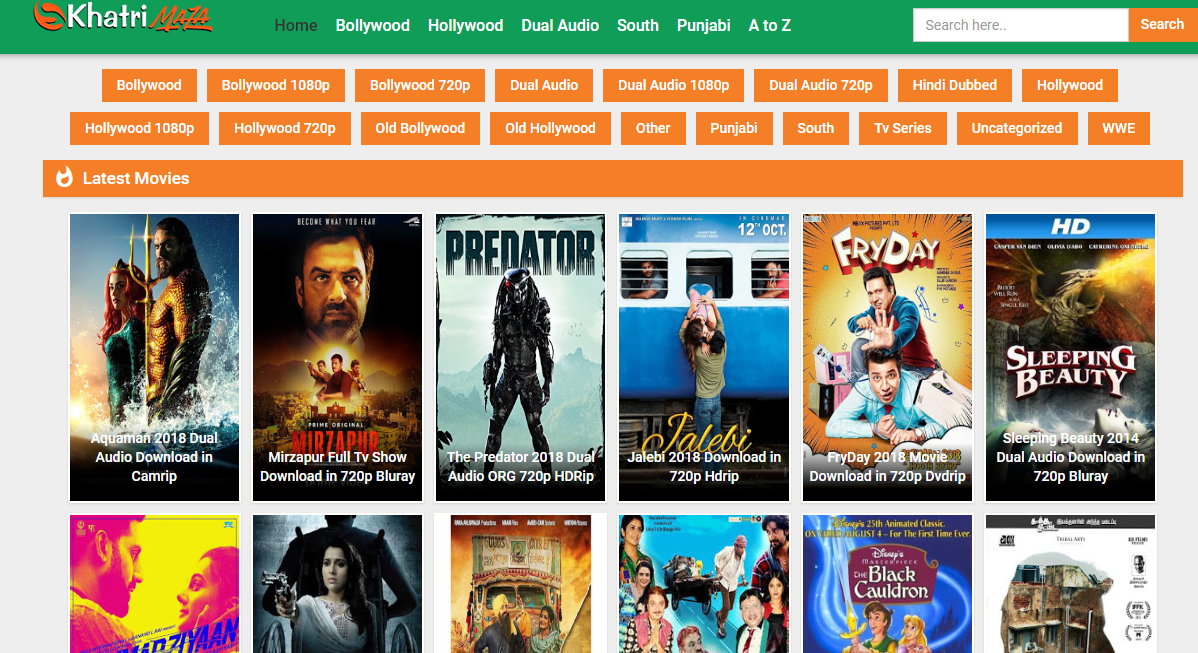
Task: Open The Black Cauldron movie poster
Action: [887, 583]
